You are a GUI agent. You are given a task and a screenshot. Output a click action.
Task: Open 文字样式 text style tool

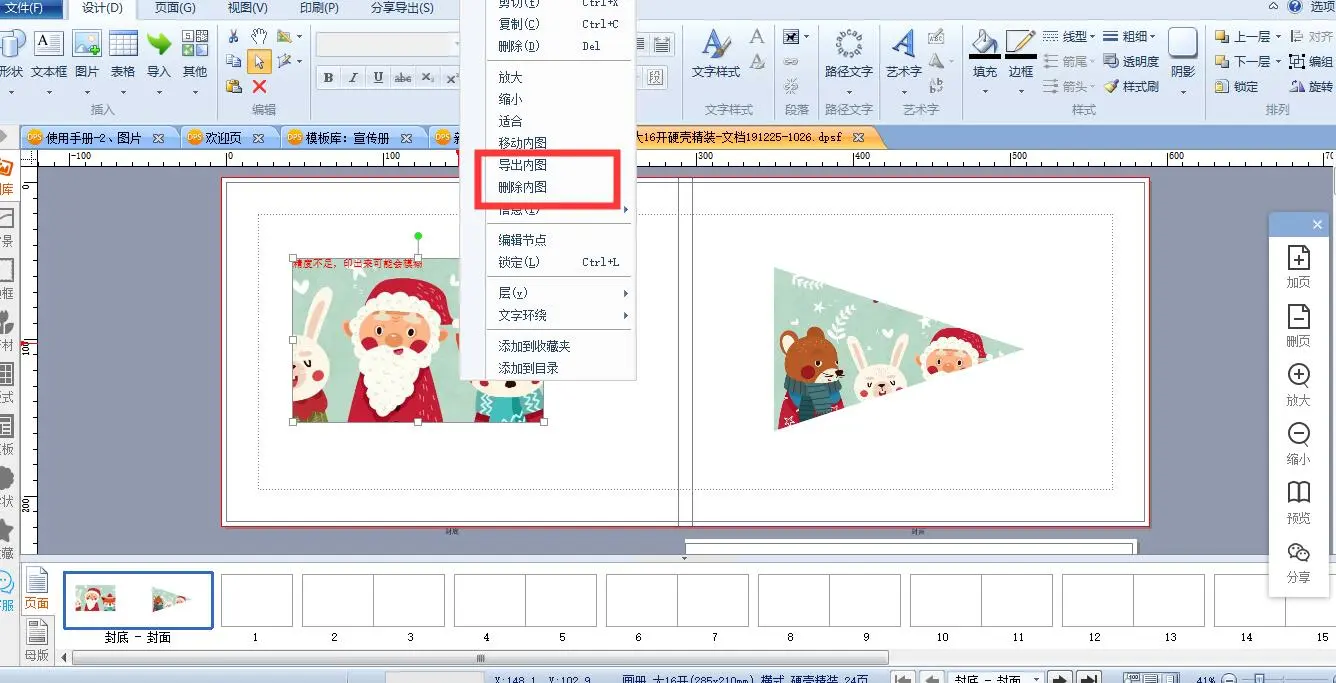click(716, 55)
